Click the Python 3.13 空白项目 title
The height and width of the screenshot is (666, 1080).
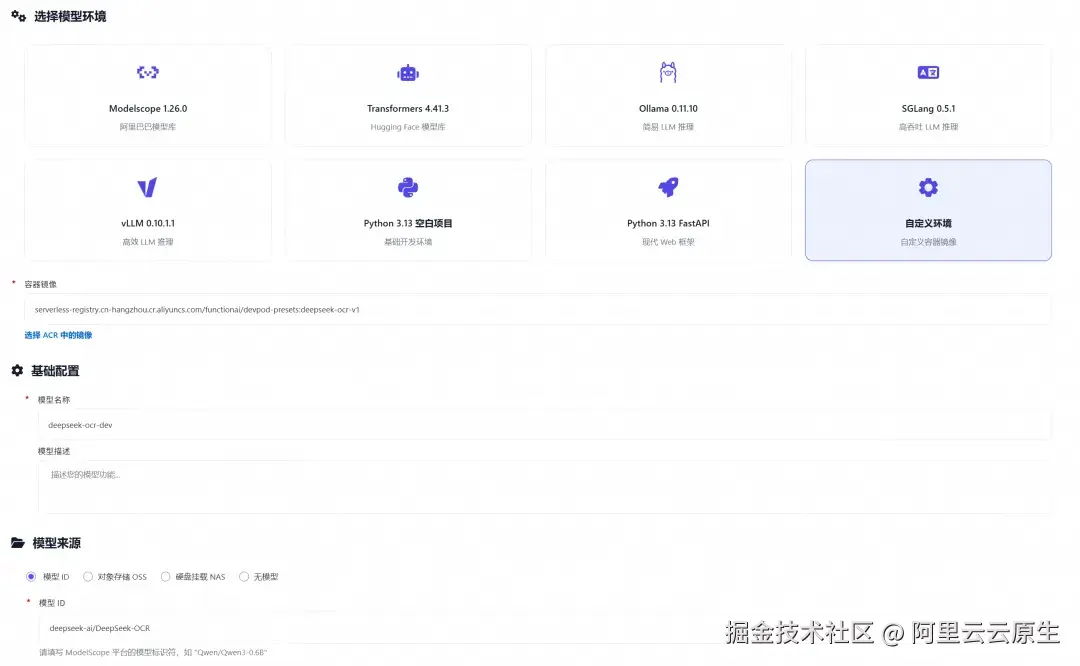[408, 223]
